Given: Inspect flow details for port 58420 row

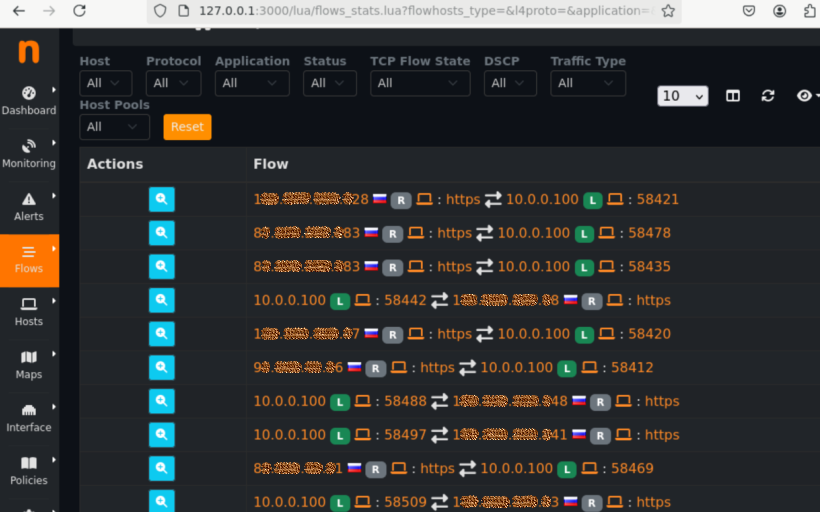Looking at the screenshot, I should tap(162, 334).
